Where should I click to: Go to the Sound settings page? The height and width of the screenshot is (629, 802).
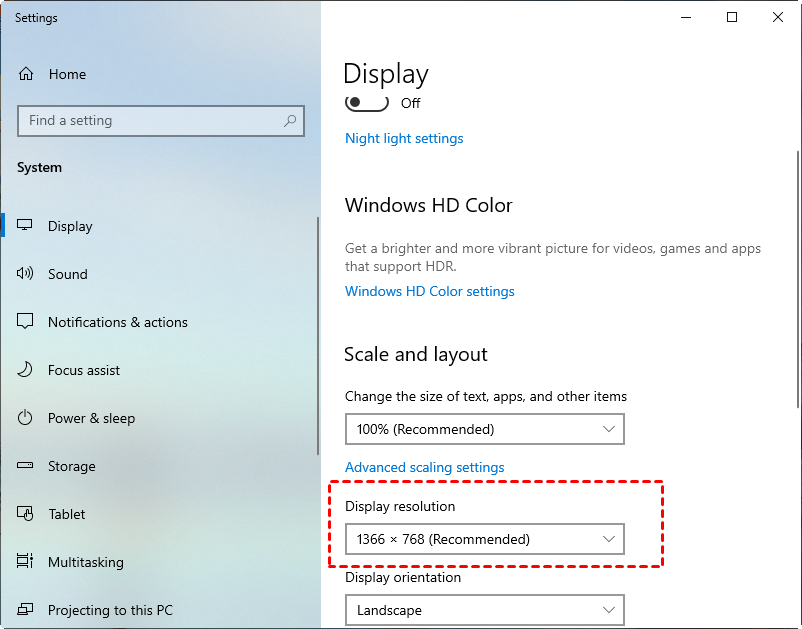click(159, 274)
